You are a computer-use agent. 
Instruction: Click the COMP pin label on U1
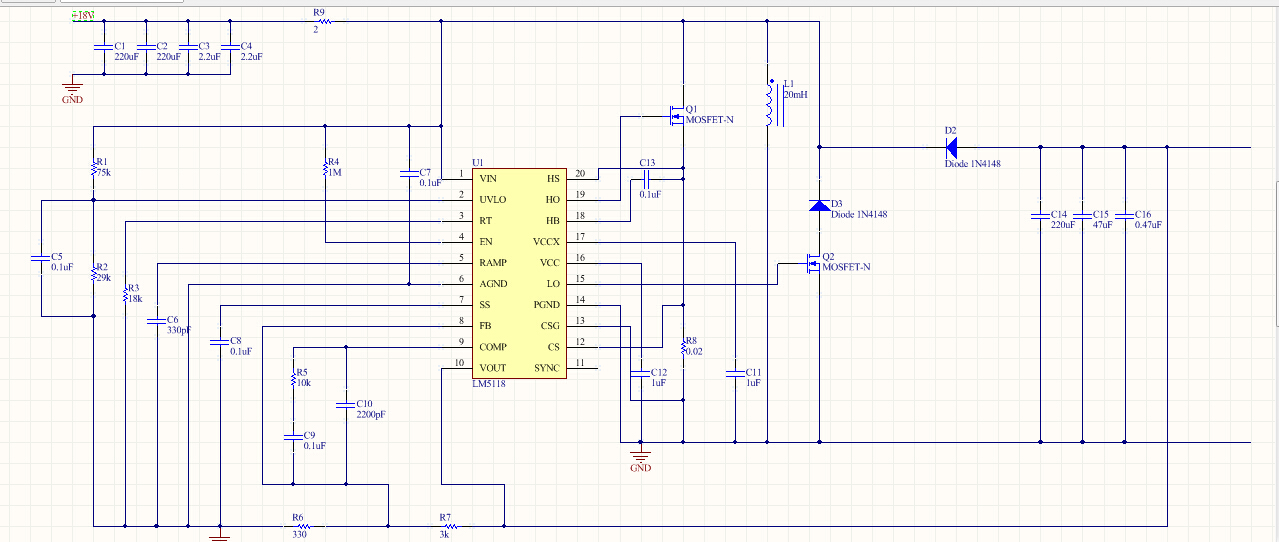(x=493, y=347)
